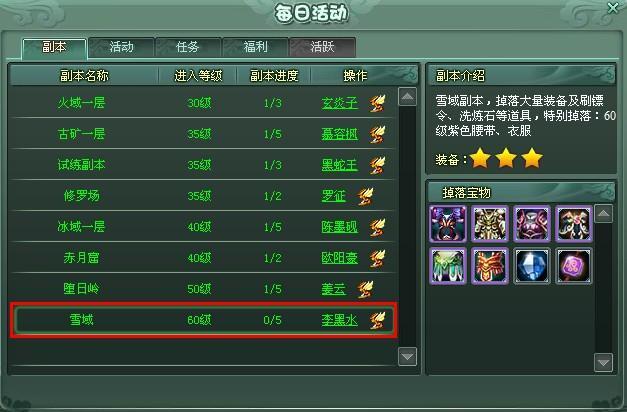Click the winged boot icon beside 玄炎子
627x412 pixels.
click(377, 103)
